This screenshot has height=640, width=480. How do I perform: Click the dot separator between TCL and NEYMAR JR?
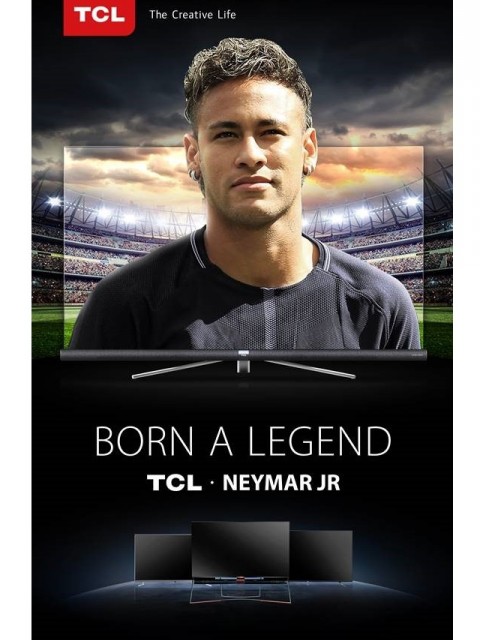[211, 483]
